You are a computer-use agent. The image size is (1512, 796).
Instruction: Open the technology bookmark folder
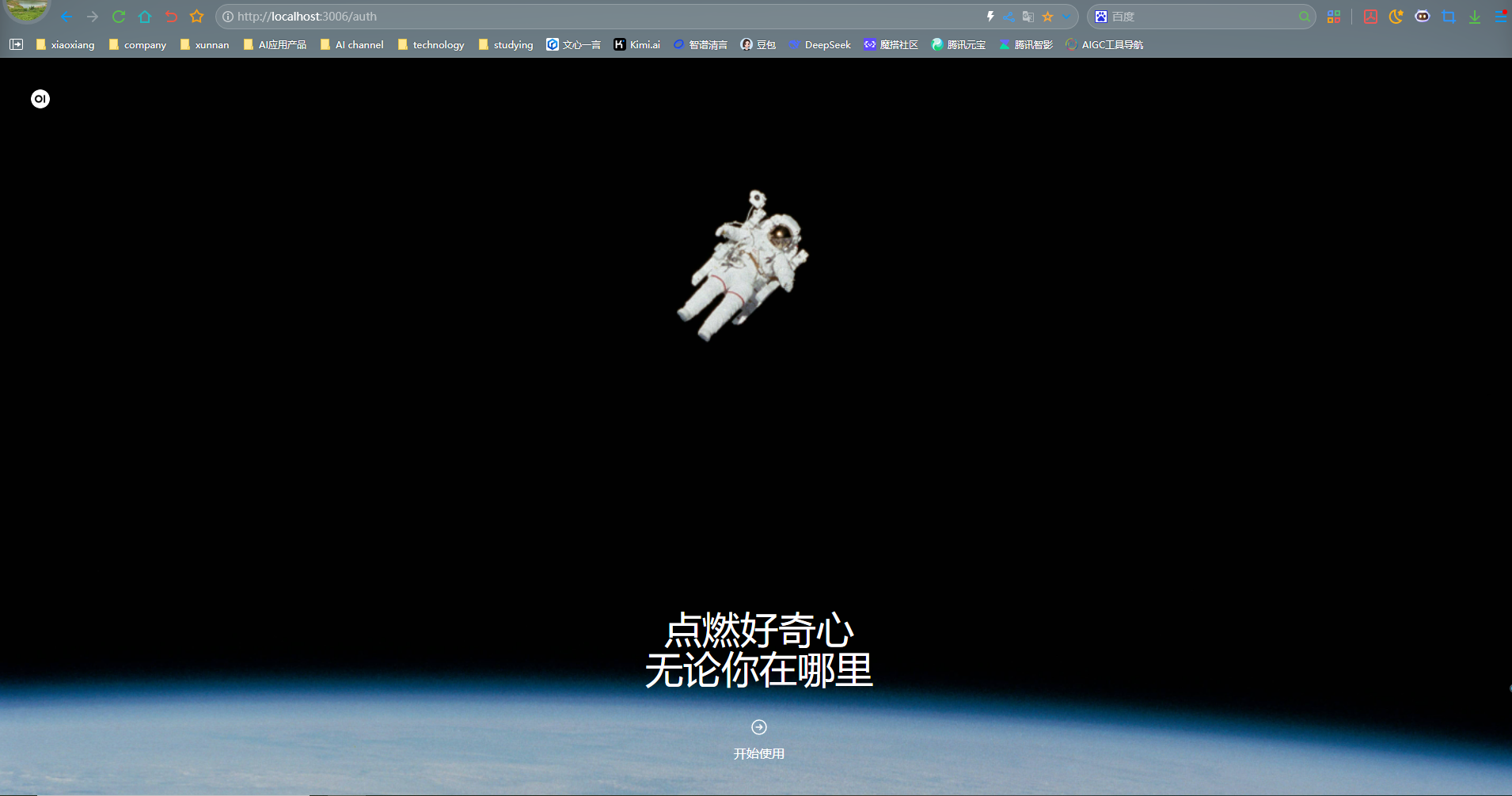(x=431, y=45)
